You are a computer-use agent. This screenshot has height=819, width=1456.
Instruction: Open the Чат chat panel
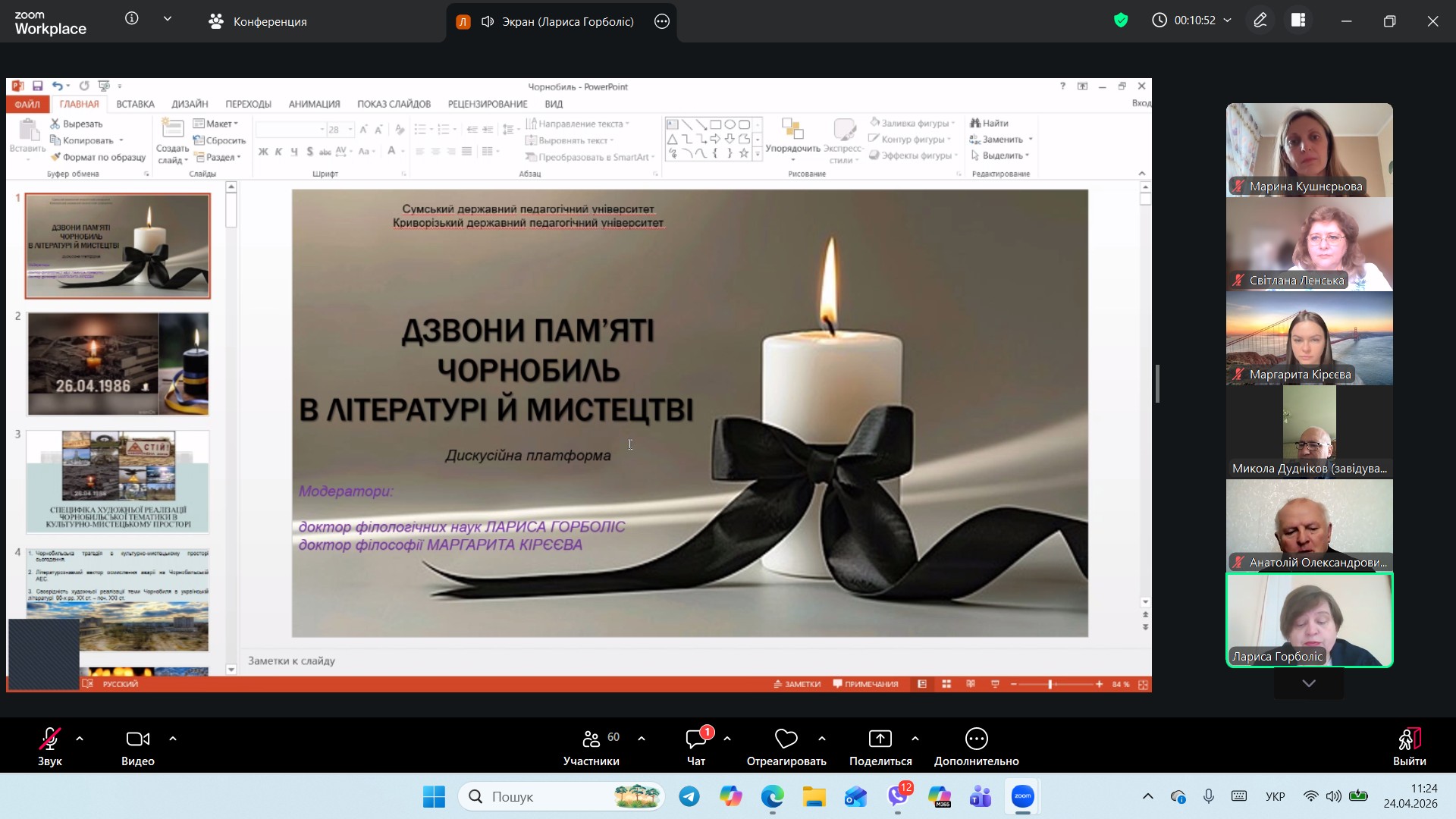tap(695, 739)
